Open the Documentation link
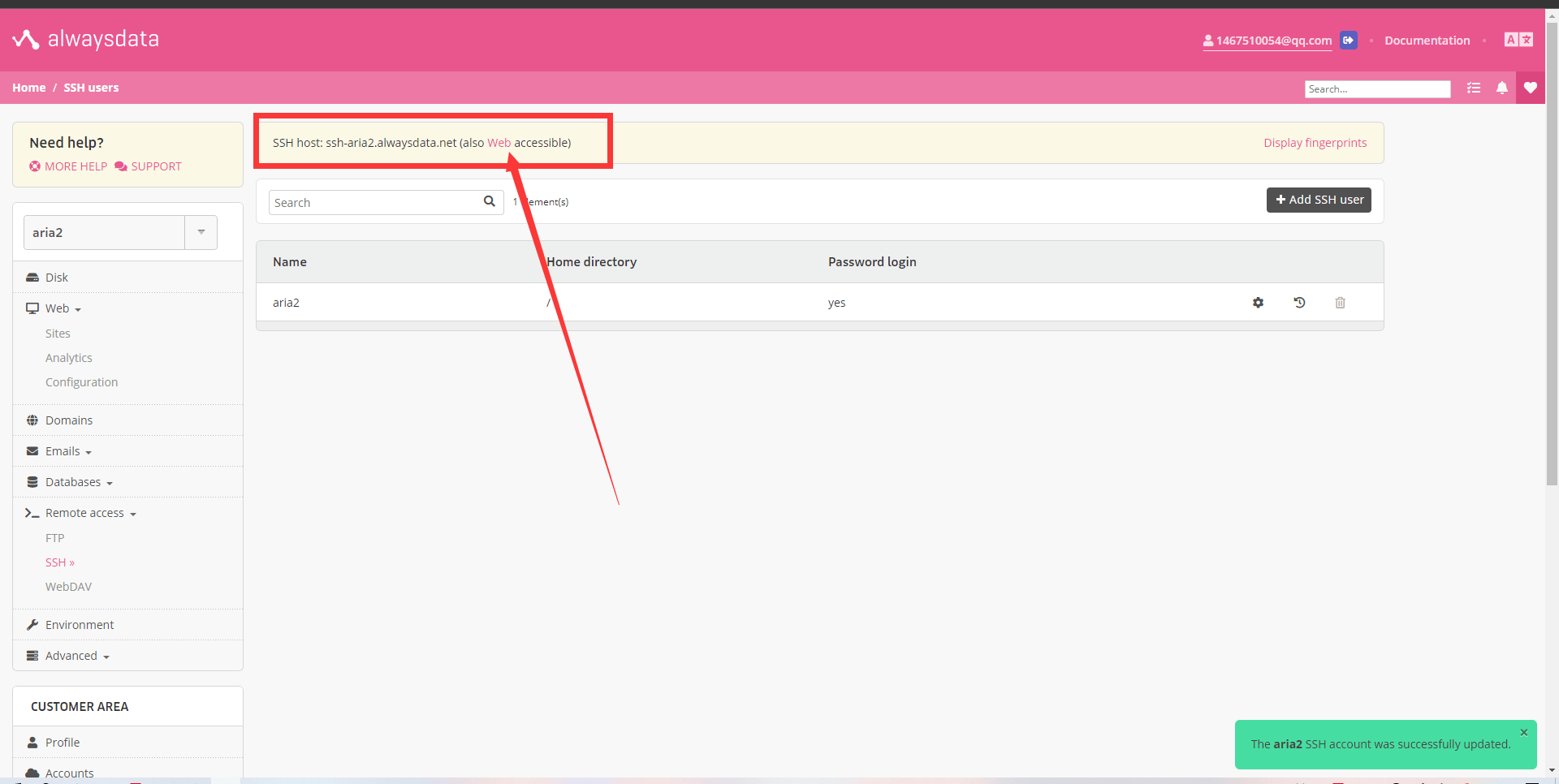This screenshot has width=1559, height=784. pyautogui.click(x=1427, y=41)
